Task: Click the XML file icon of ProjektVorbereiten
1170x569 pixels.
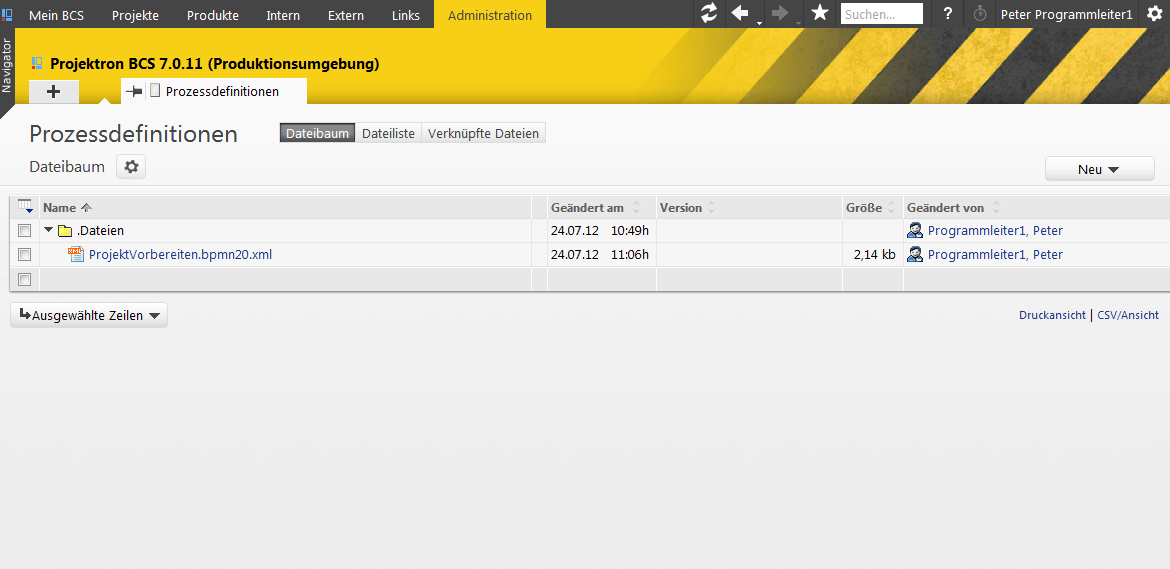Action: click(76, 254)
